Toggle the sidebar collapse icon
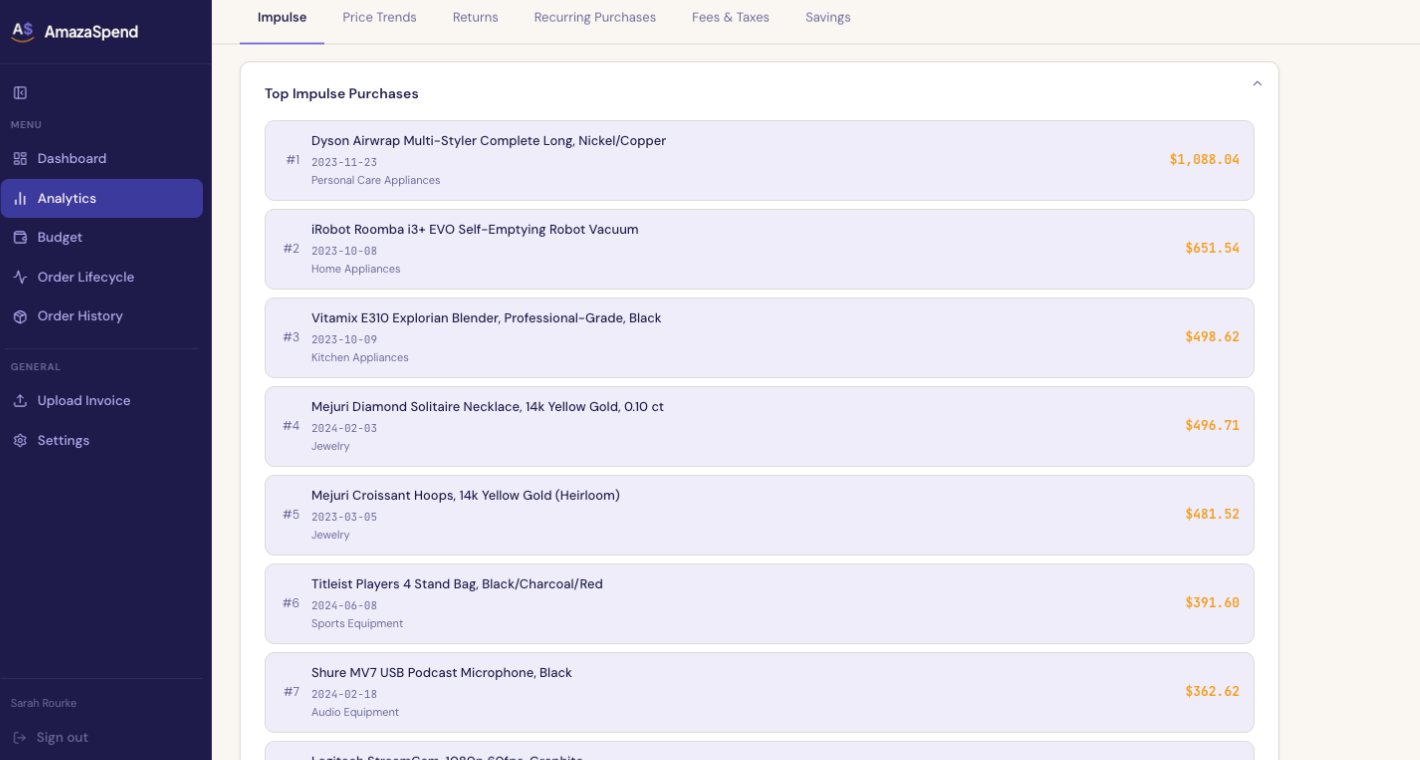 coord(20,93)
